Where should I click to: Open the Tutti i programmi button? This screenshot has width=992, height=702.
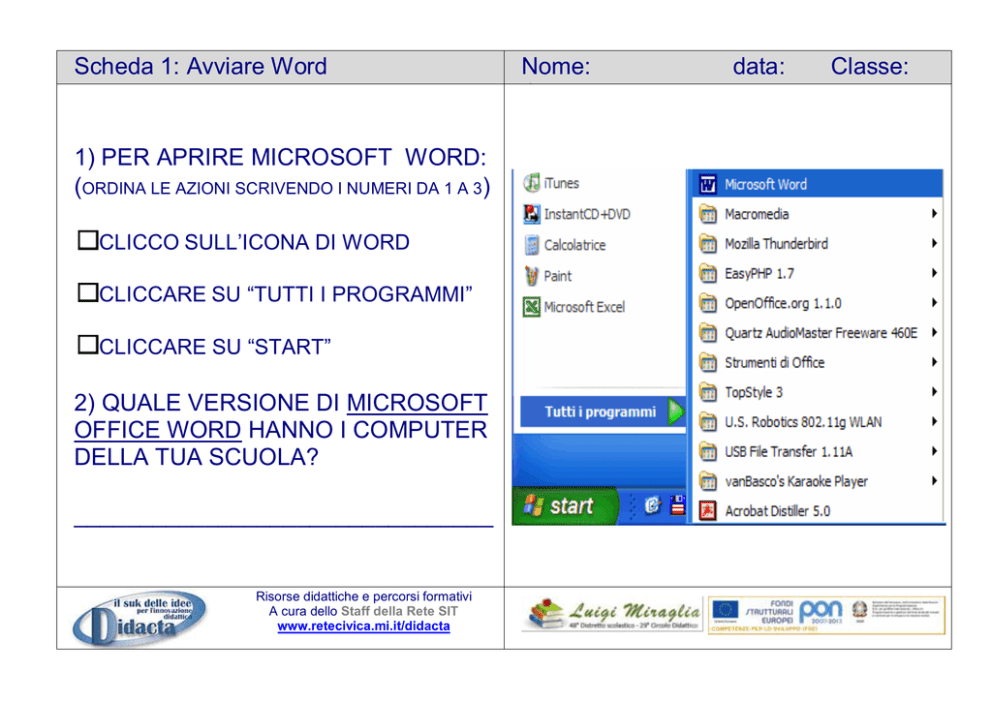[602, 412]
